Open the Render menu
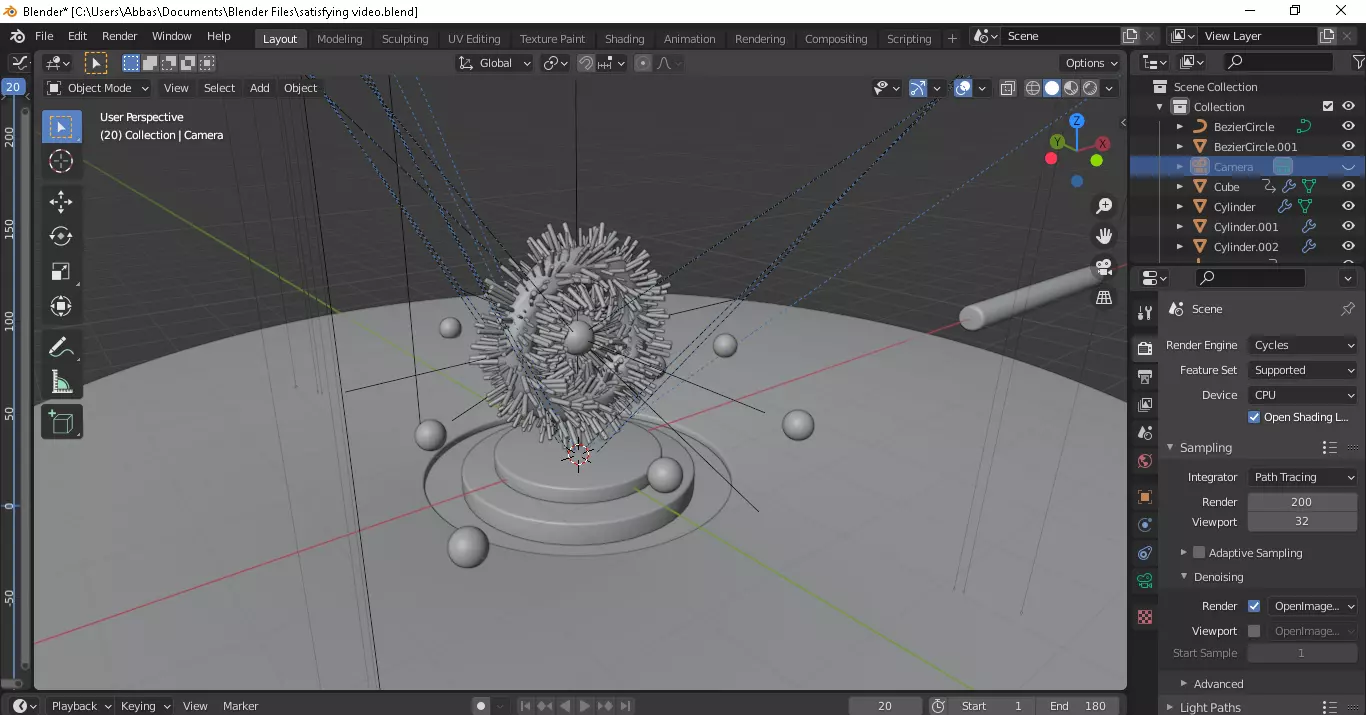 pos(120,36)
